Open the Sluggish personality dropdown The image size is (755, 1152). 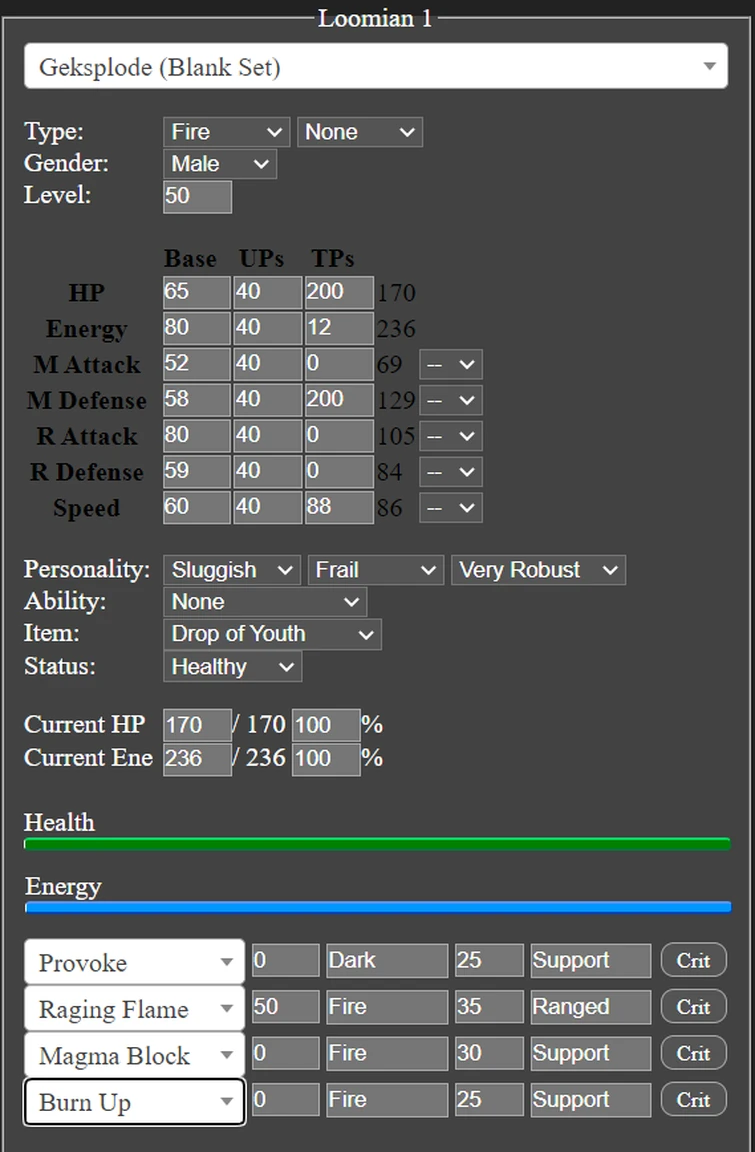pos(231,570)
